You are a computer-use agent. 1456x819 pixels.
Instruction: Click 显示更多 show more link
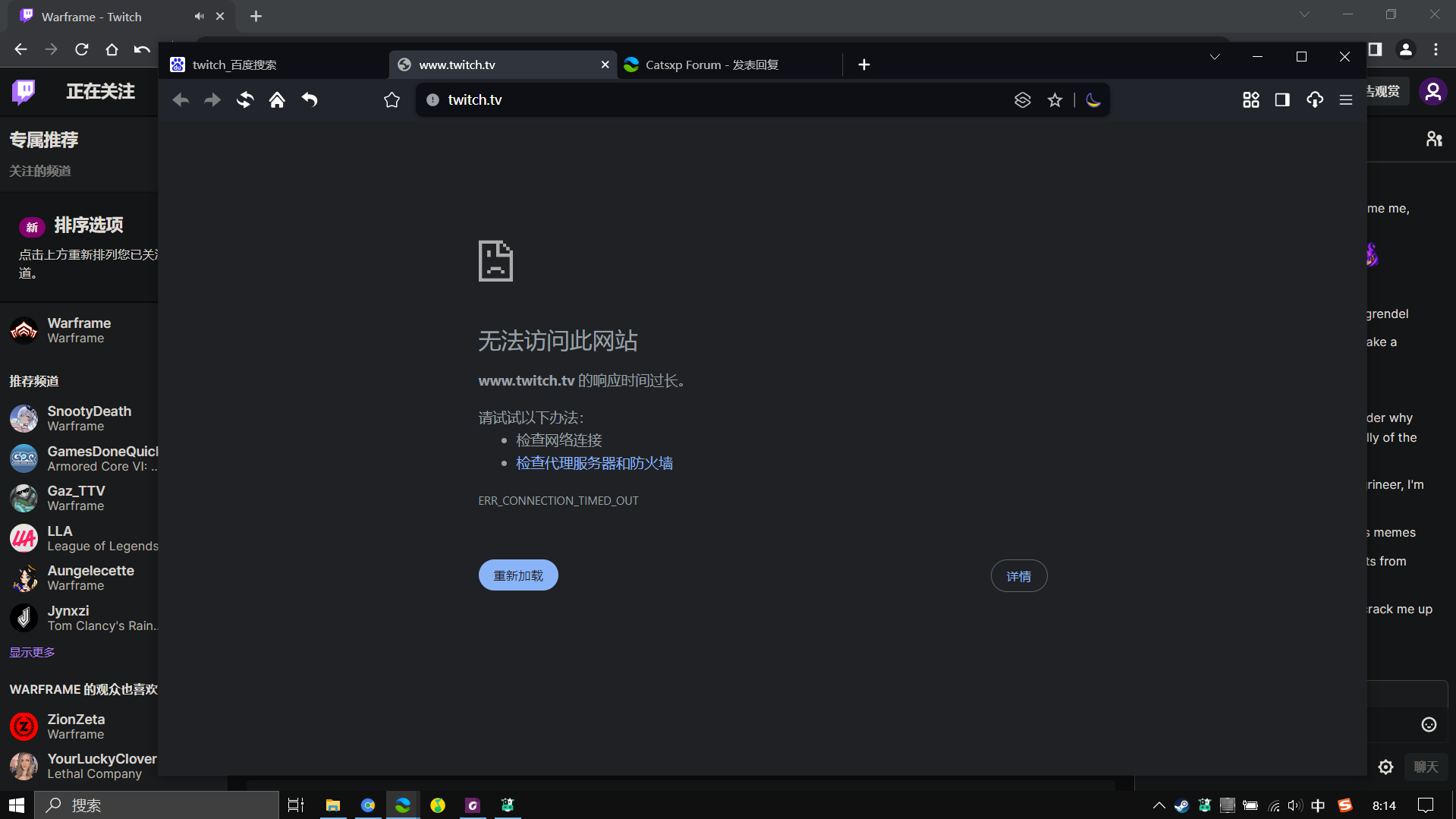click(32, 652)
